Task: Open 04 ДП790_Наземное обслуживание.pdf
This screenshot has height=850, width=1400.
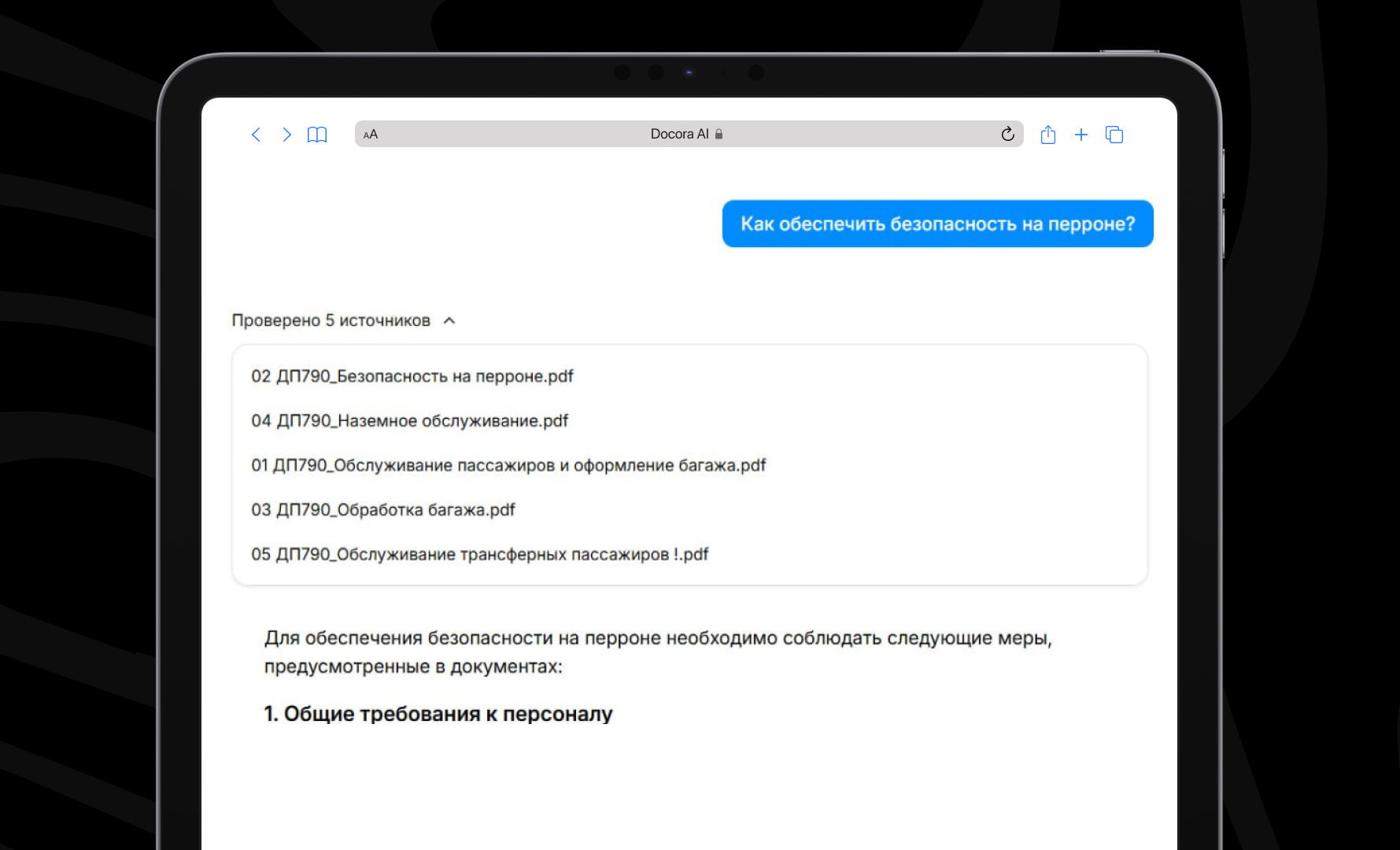Action: click(410, 421)
